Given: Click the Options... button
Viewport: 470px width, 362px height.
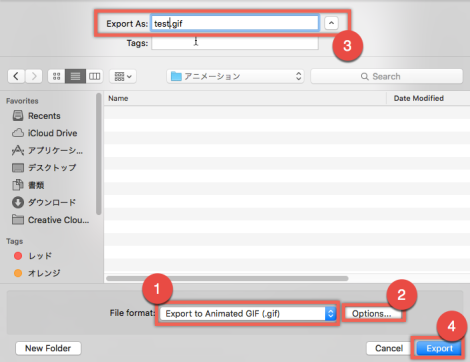Looking at the screenshot, I should (372, 314).
